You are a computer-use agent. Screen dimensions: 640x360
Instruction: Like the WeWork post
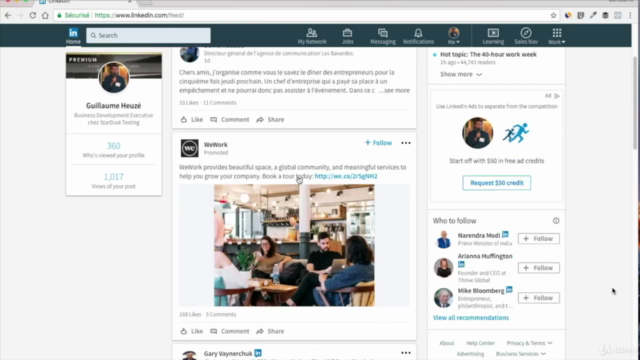point(192,331)
